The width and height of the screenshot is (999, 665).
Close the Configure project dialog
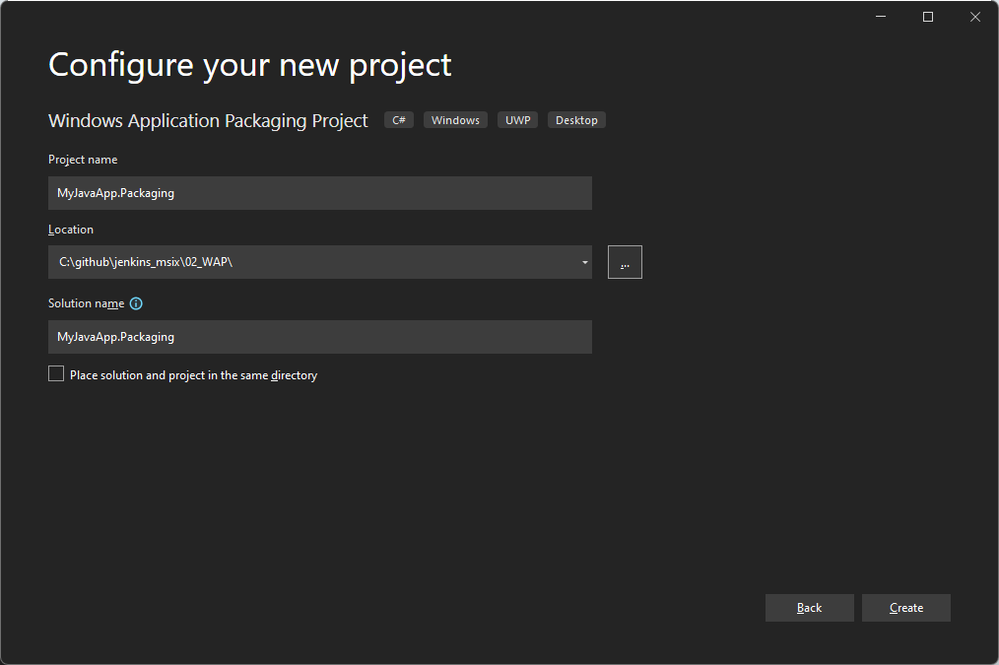(975, 17)
